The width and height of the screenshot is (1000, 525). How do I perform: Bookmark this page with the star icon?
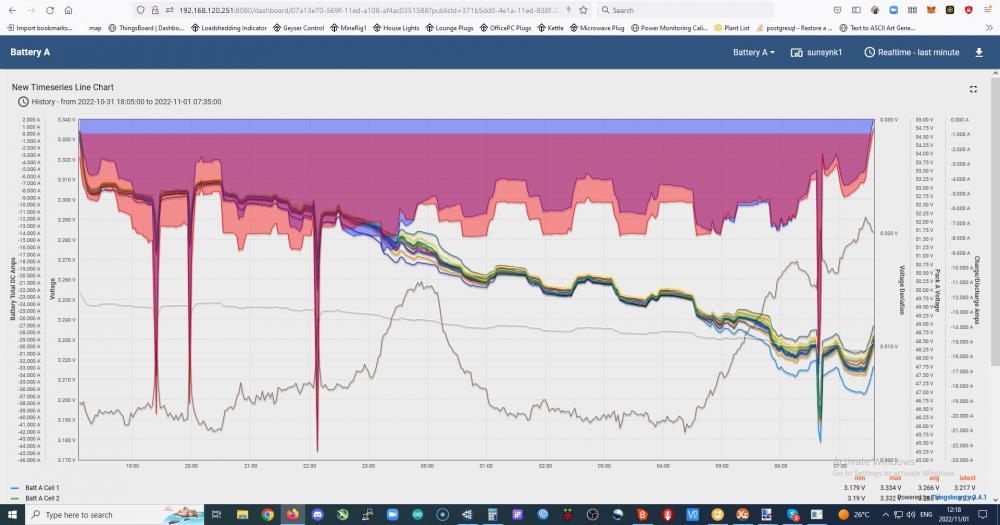click(583, 10)
